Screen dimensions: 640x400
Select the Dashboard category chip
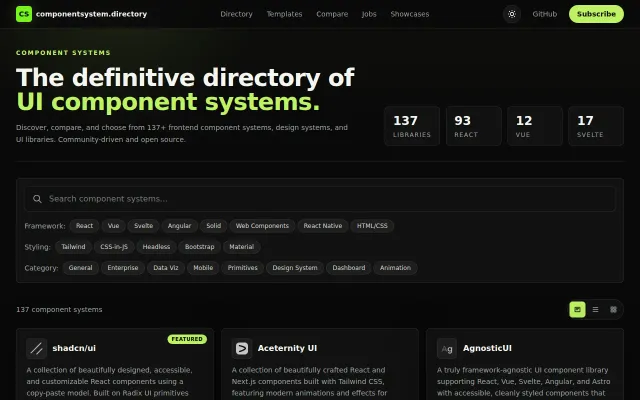pos(349,268)
